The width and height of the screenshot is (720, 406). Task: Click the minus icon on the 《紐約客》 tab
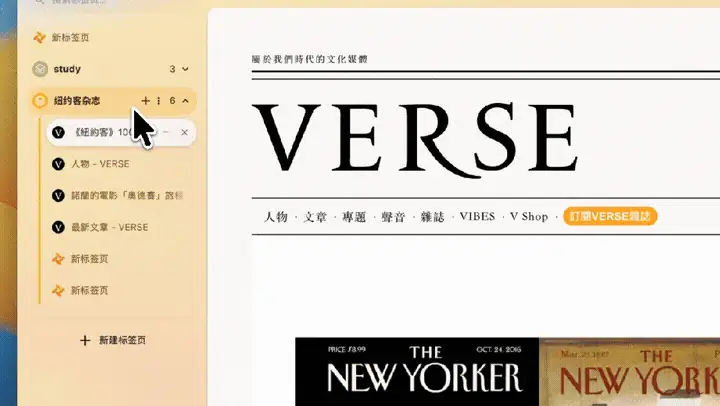click(166, 132)
